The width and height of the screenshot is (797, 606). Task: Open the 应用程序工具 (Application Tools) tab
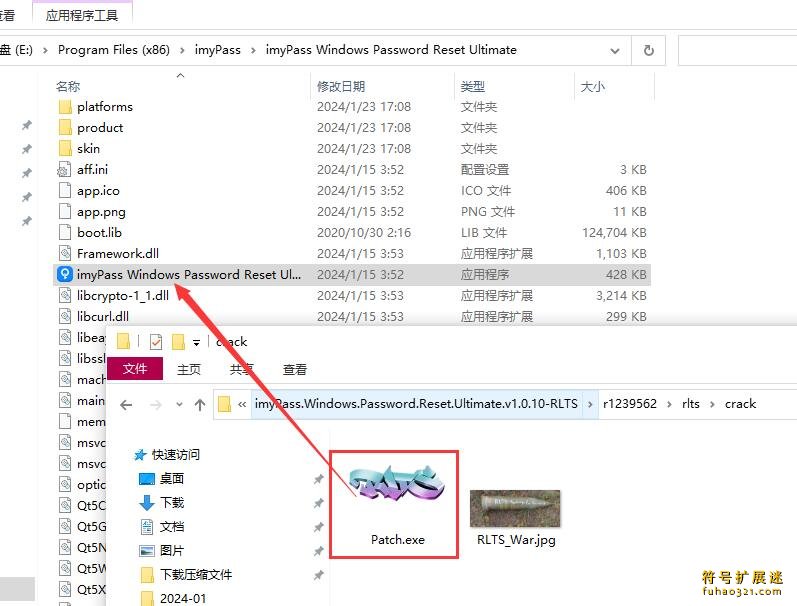point(82,15)
